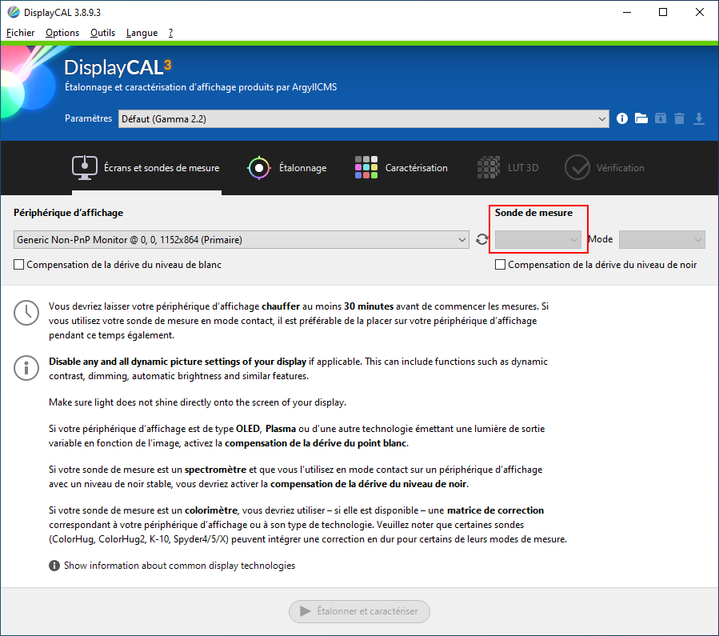The height and width of the screenshot is (636, 719).
Task: Open the Sonde de mesure dropdown
Action: [x=538, y=240]
